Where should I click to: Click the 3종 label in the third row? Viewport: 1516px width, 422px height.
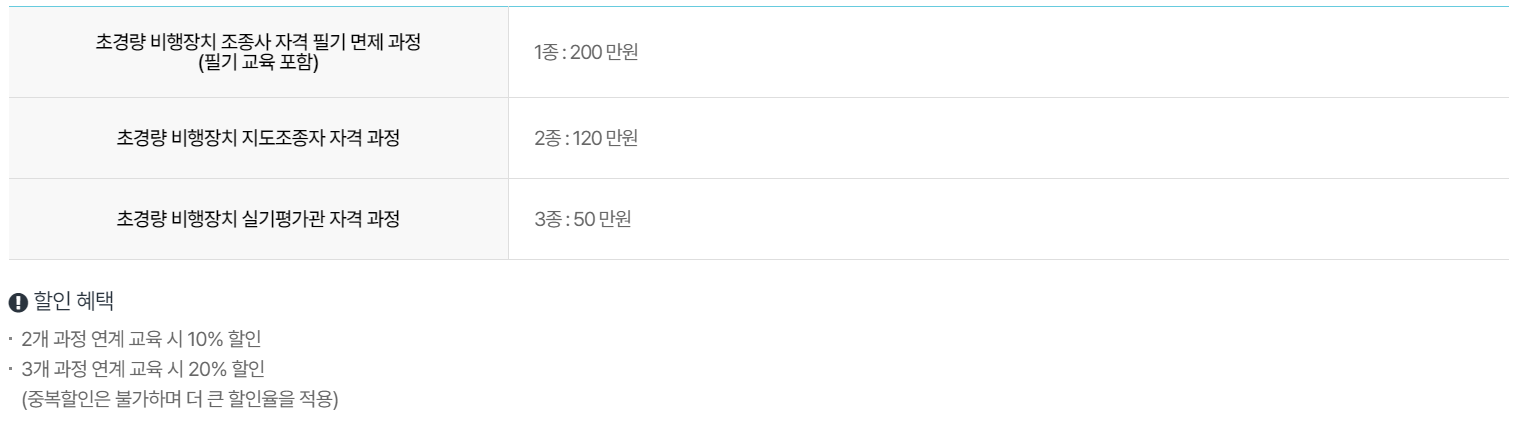547,219
